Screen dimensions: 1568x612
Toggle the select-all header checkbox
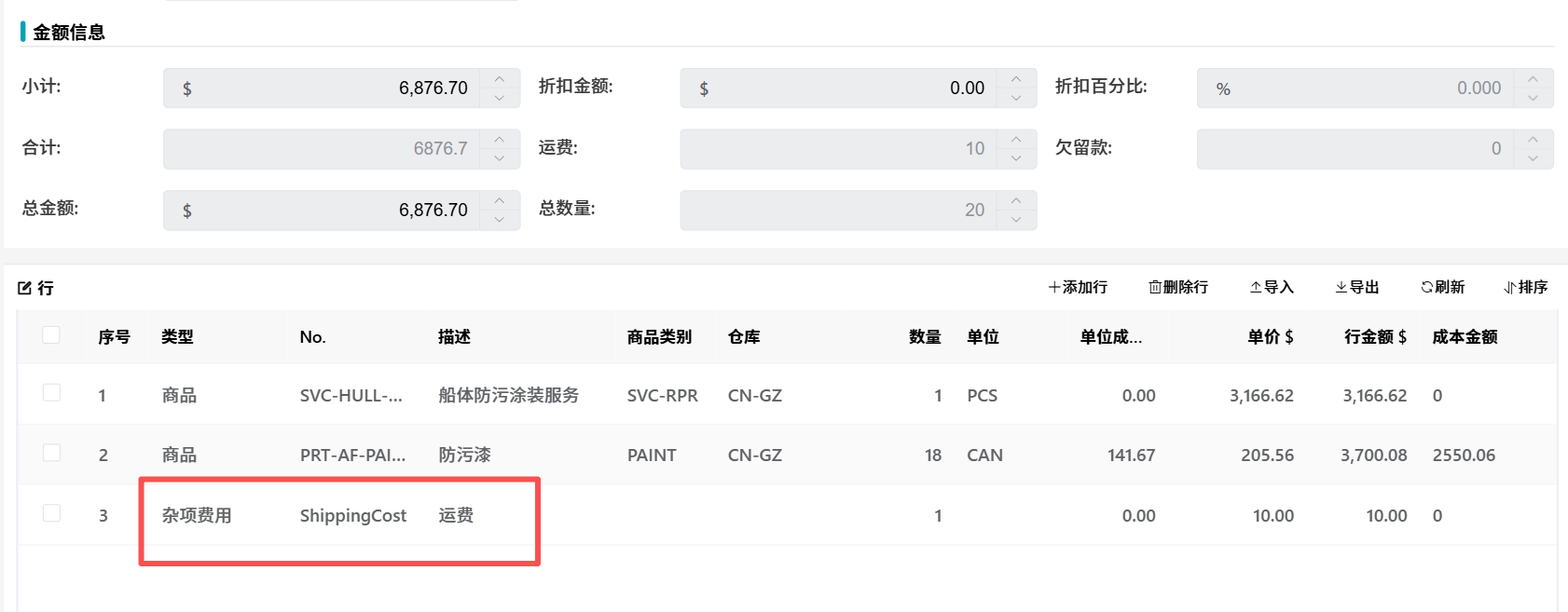[x=52, y=335]
